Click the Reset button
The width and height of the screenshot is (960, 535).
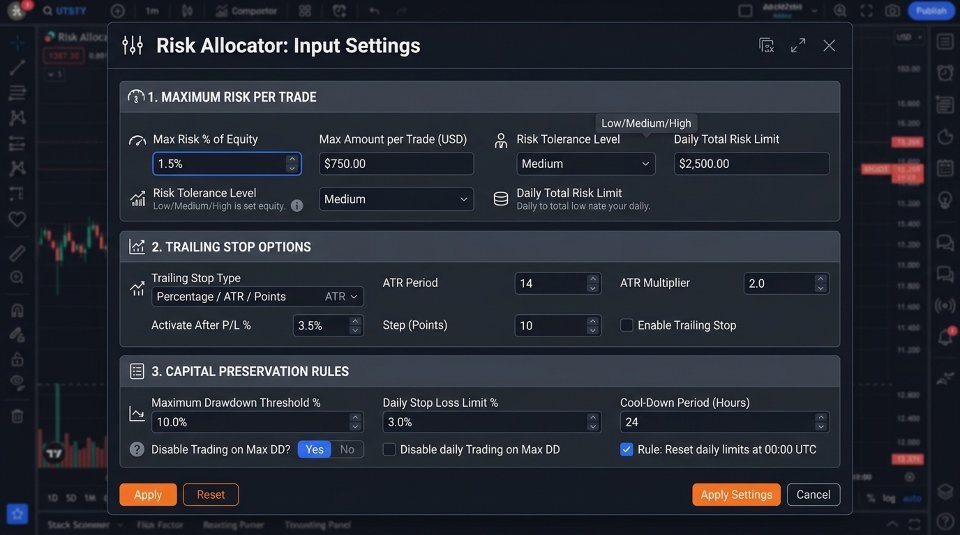pyautogui.click(x=211, y=495)
